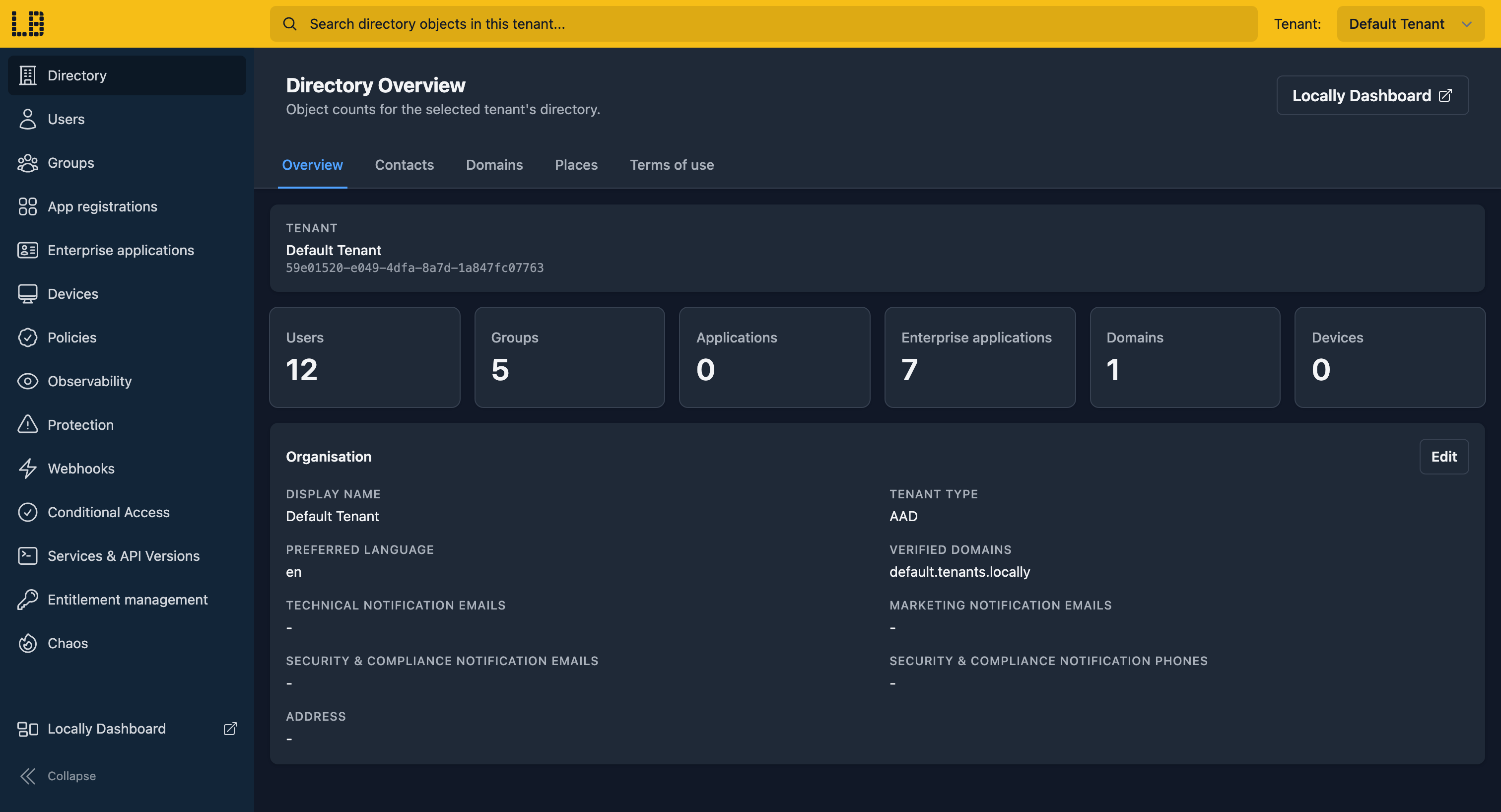The image size is (1501, 812).
Task: Click the Directory Overview heading
Action: point(376,86)
